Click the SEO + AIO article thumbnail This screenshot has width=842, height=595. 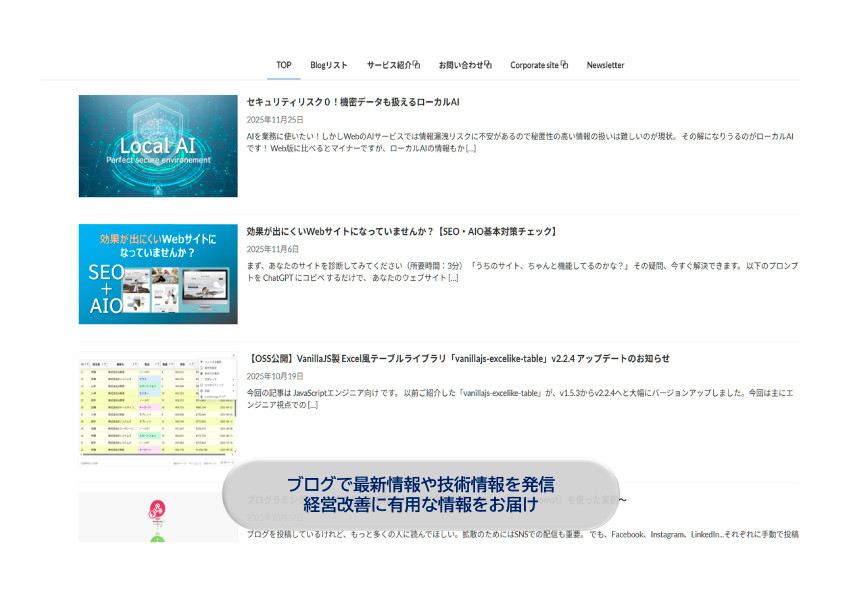coord(158,274)
